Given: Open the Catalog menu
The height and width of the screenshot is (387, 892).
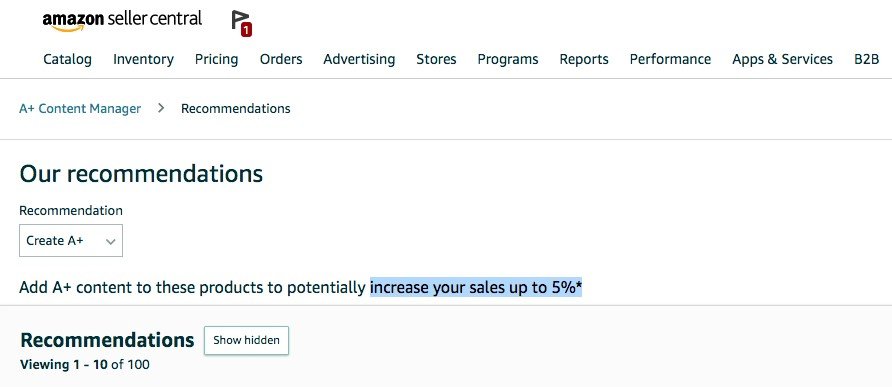Looking at the screenshot, I should [x=67, y=59].
